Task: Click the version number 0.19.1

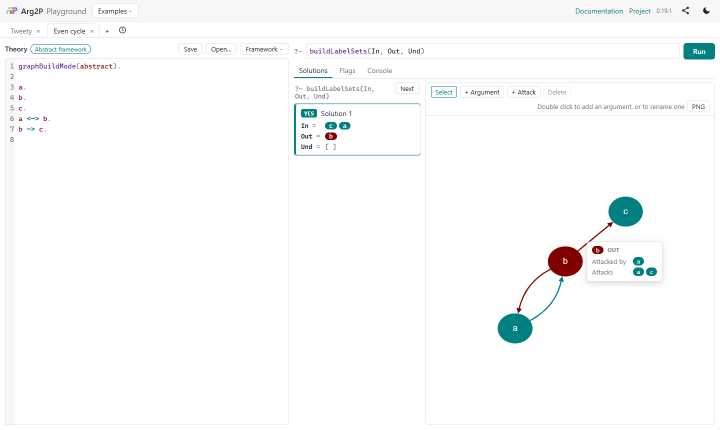Action: pyautogui.click(x=664, y=11)
